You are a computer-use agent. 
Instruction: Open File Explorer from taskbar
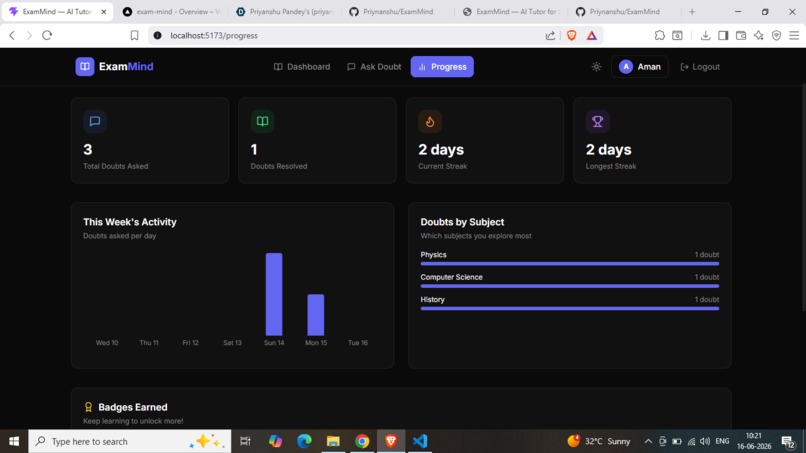pos(333,441)
